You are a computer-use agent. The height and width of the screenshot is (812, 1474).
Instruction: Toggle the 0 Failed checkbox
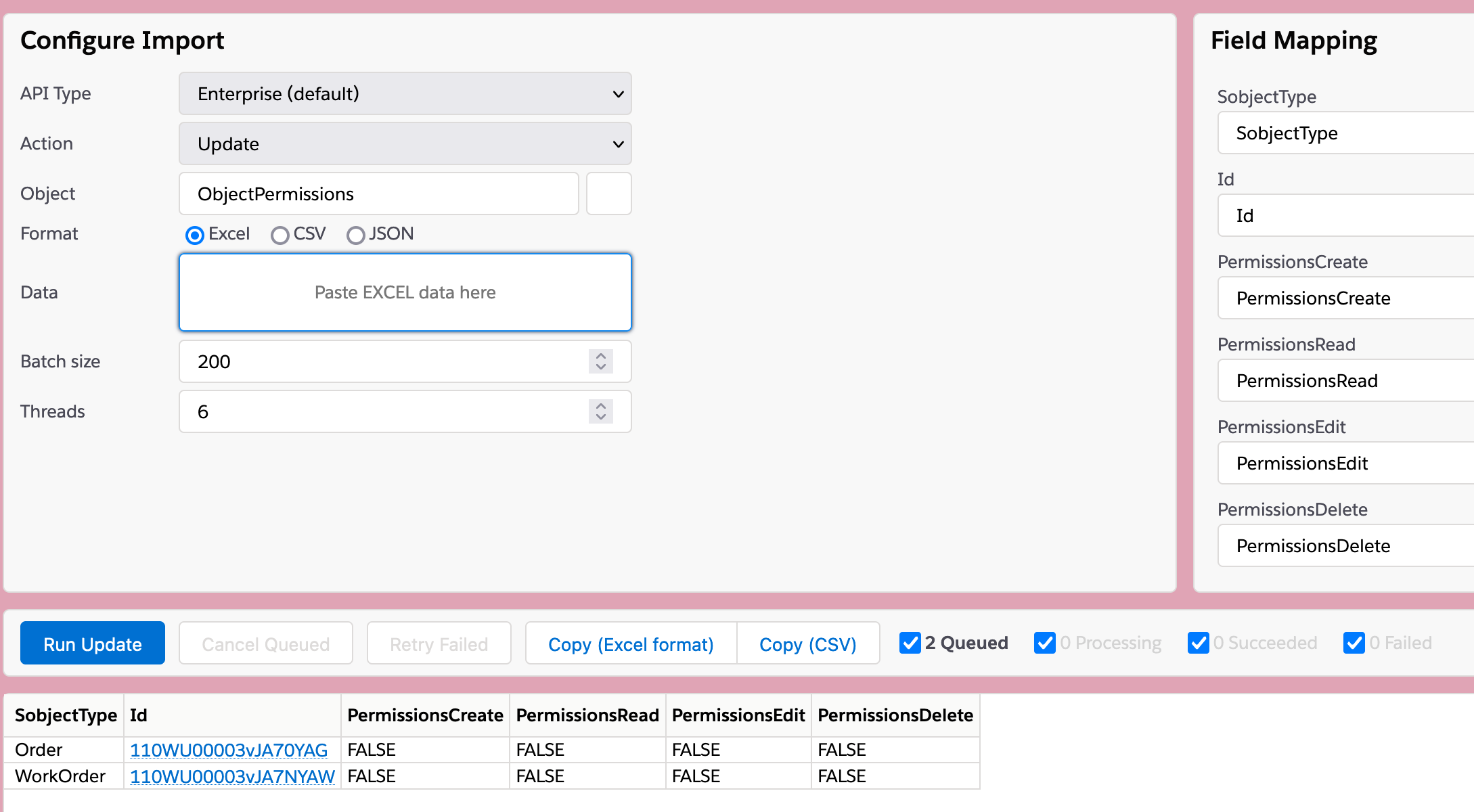1354,643
